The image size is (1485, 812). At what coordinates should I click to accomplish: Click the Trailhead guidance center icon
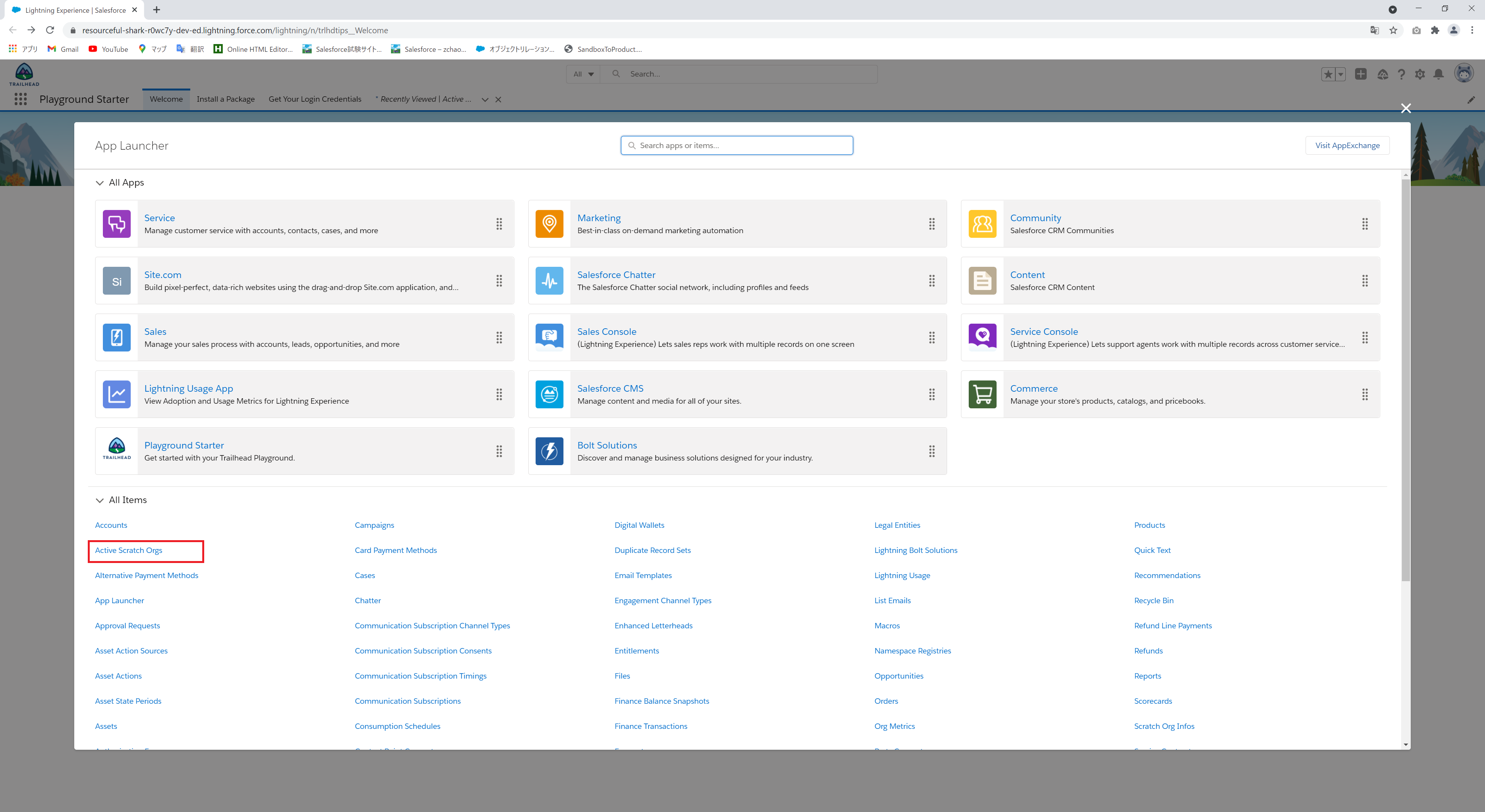point(1383,74)
